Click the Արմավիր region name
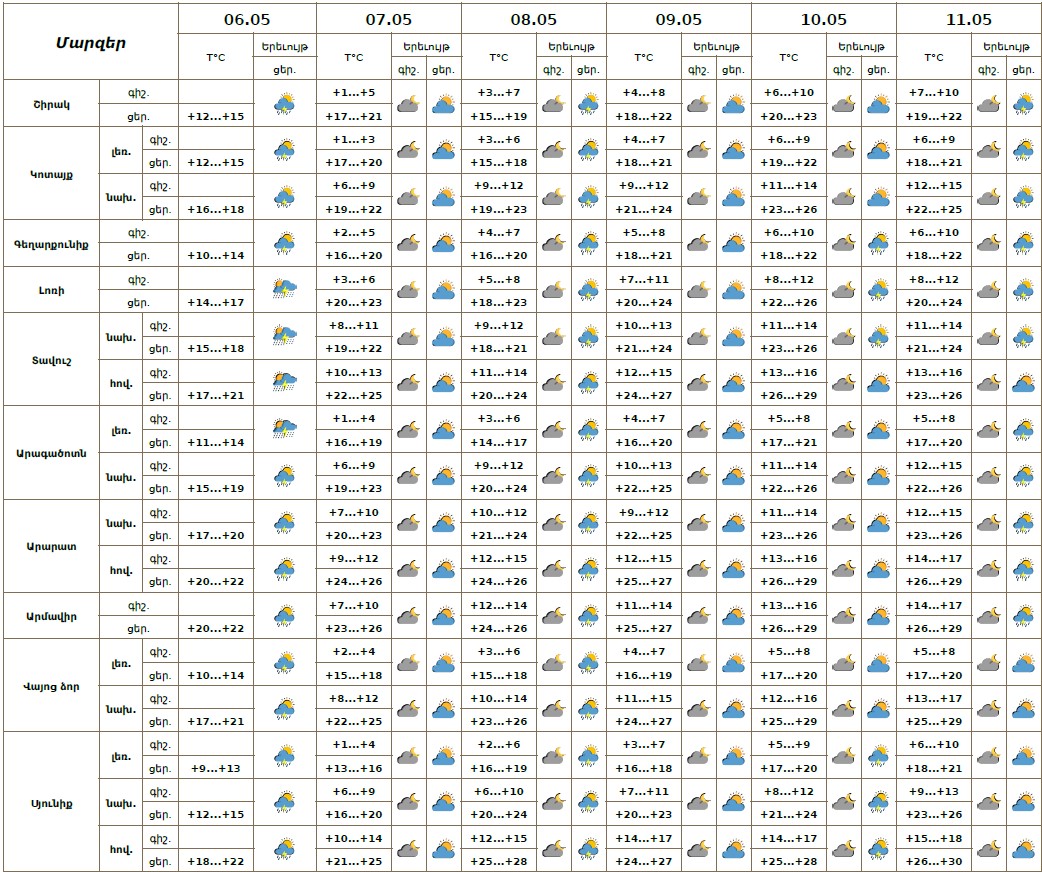 coord(51,617)
